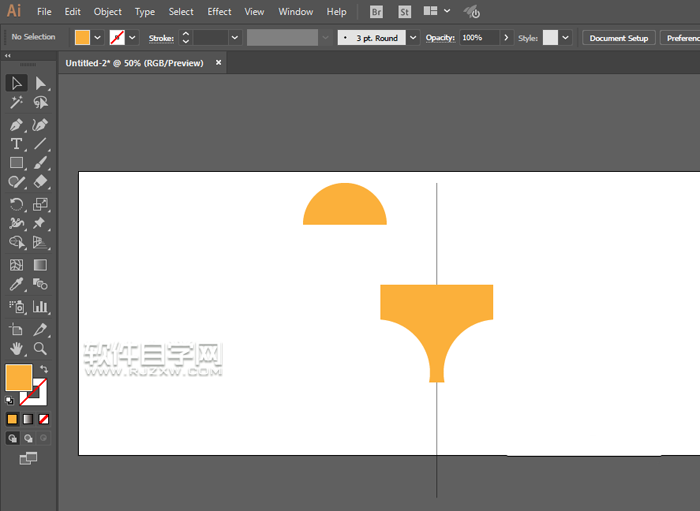Open the Object menu
Screen dimensions: 700x511
pos(107,12)
